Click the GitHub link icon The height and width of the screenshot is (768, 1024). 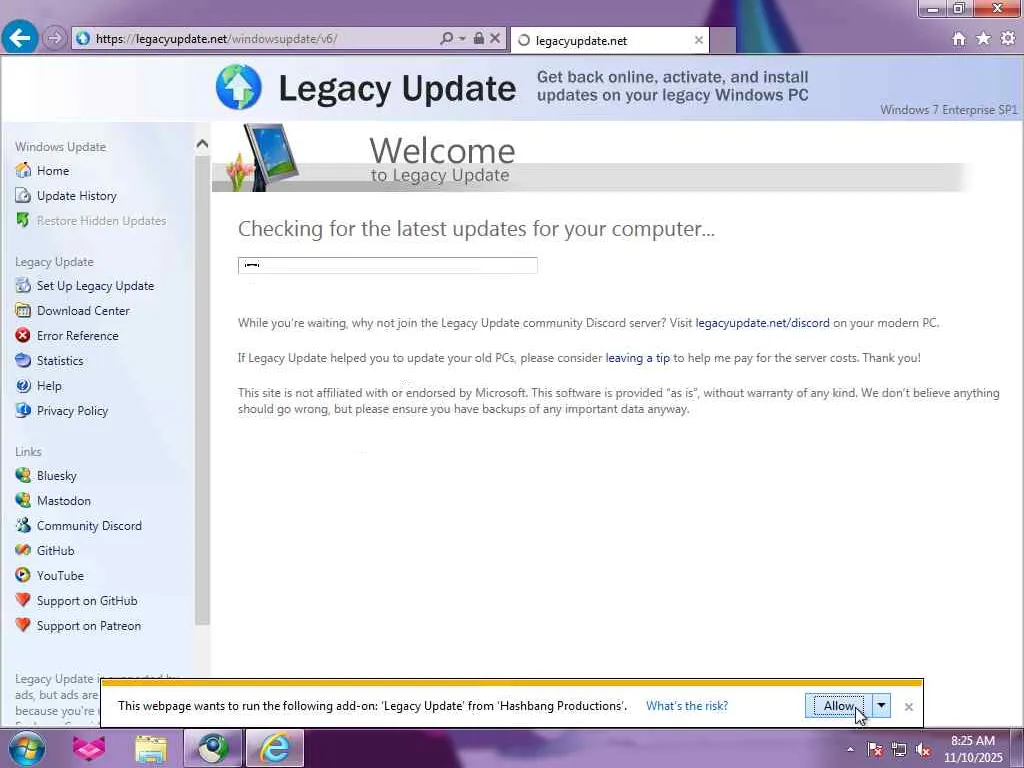tap(23, 551)
